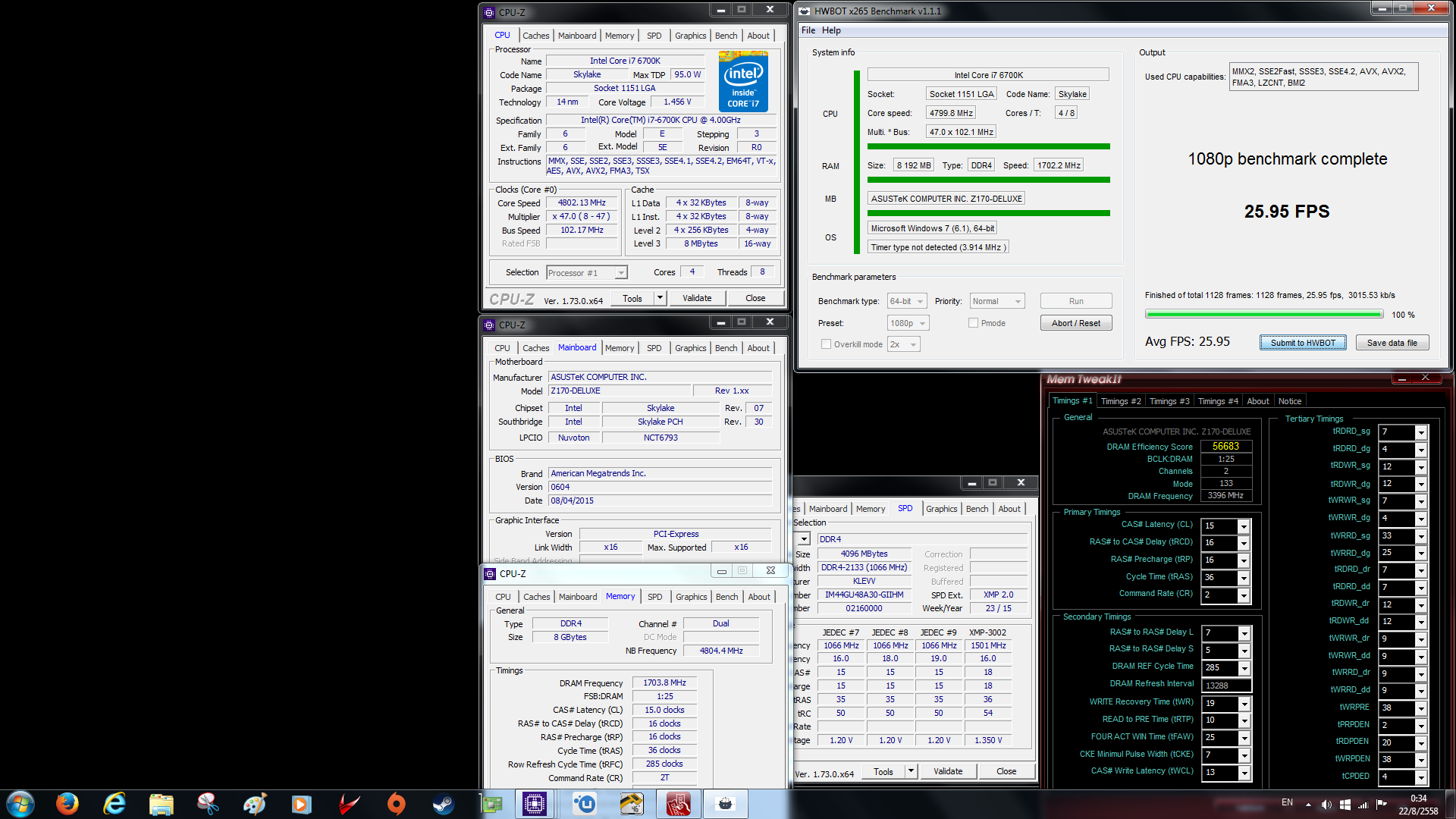Enable the Overkill mode checkbox
This screenshot has width=1456, height=819.
click(826, 344)
